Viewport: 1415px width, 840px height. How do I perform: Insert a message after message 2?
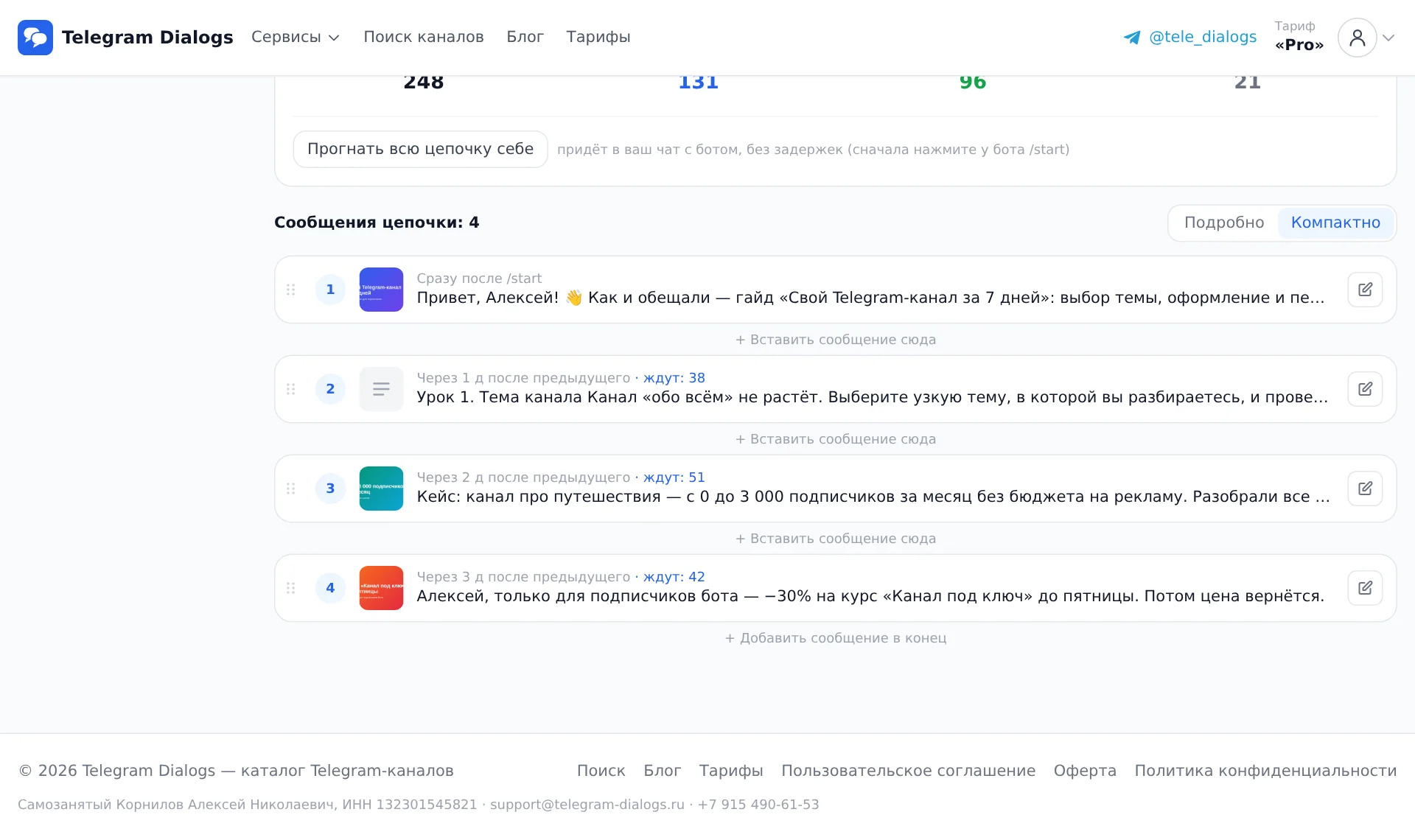[x=836, y=439]
